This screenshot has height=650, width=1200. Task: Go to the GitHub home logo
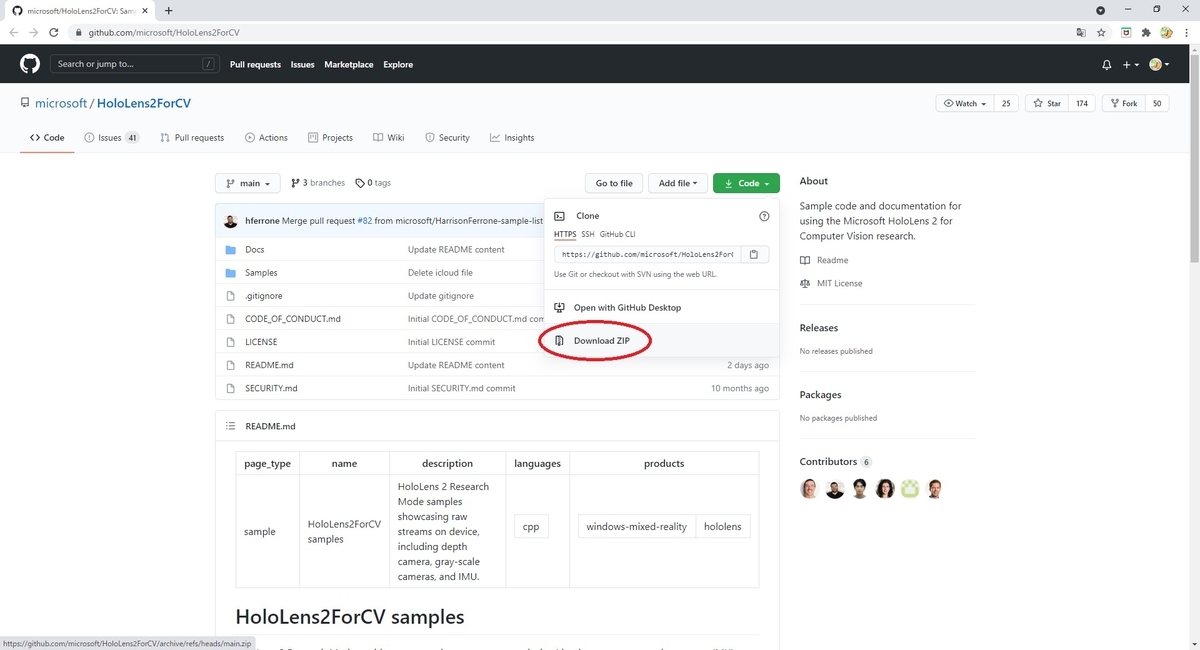pos(30,64)
